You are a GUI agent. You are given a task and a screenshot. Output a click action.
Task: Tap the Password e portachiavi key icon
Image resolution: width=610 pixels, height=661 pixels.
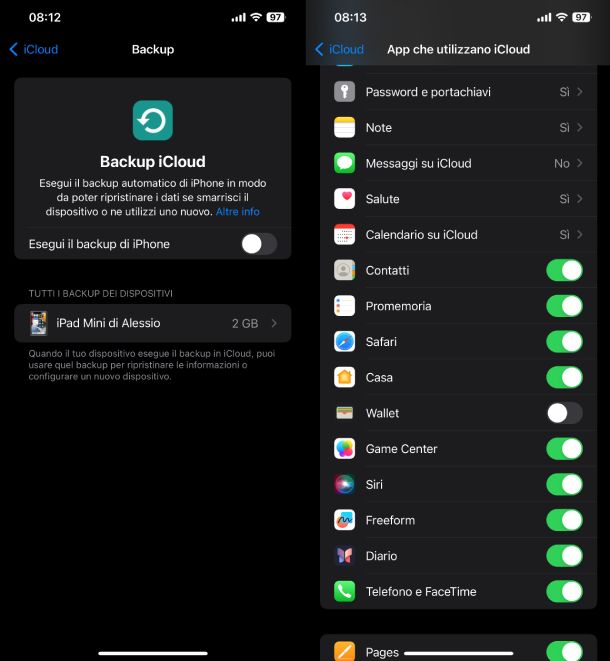344,91
